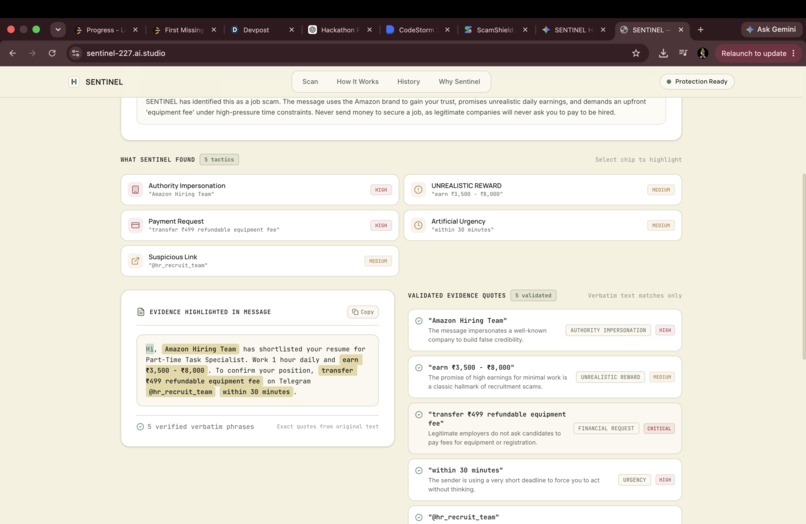Click the highlighted "Amazon Hiring Team" phrase in message

point(200,349)
